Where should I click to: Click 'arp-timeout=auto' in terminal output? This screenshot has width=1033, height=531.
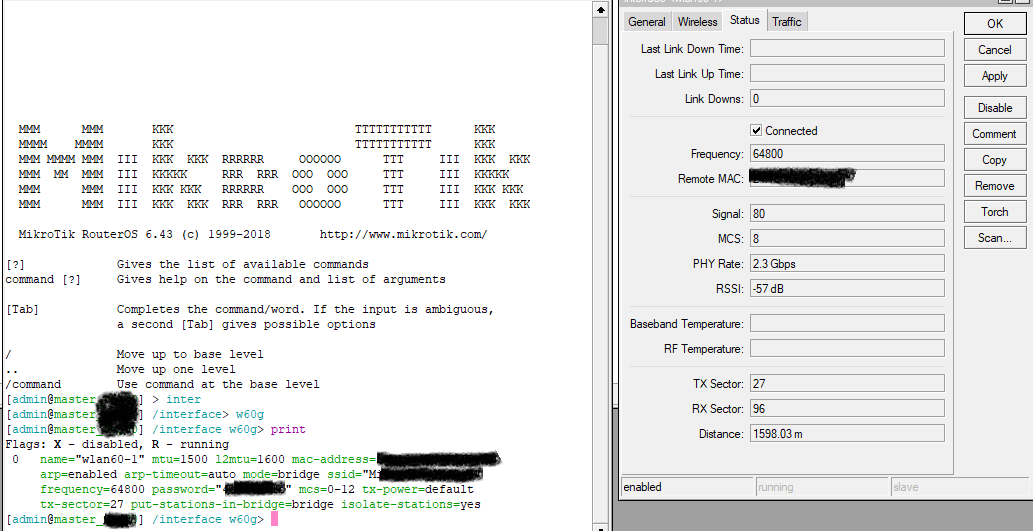click(x=180, y=474)
